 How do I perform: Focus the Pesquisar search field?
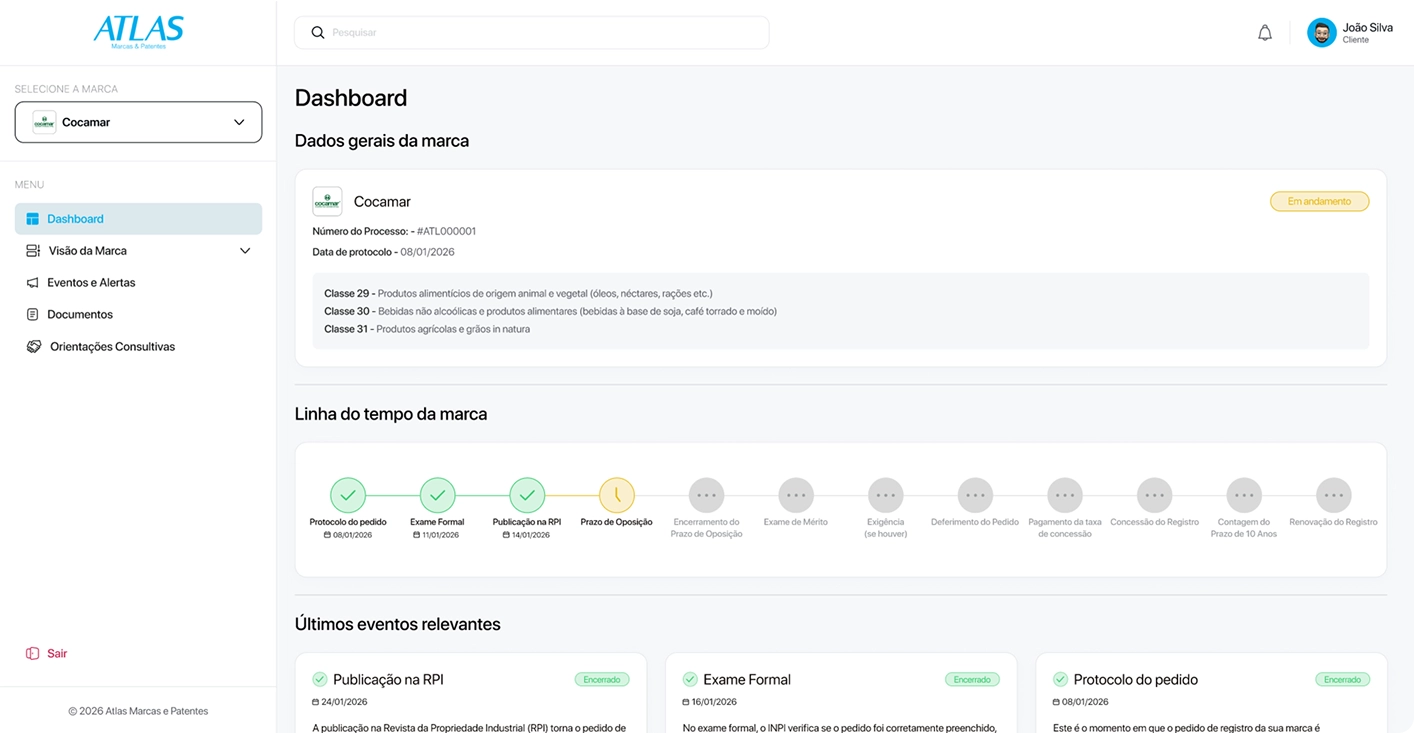coord(531,33)
